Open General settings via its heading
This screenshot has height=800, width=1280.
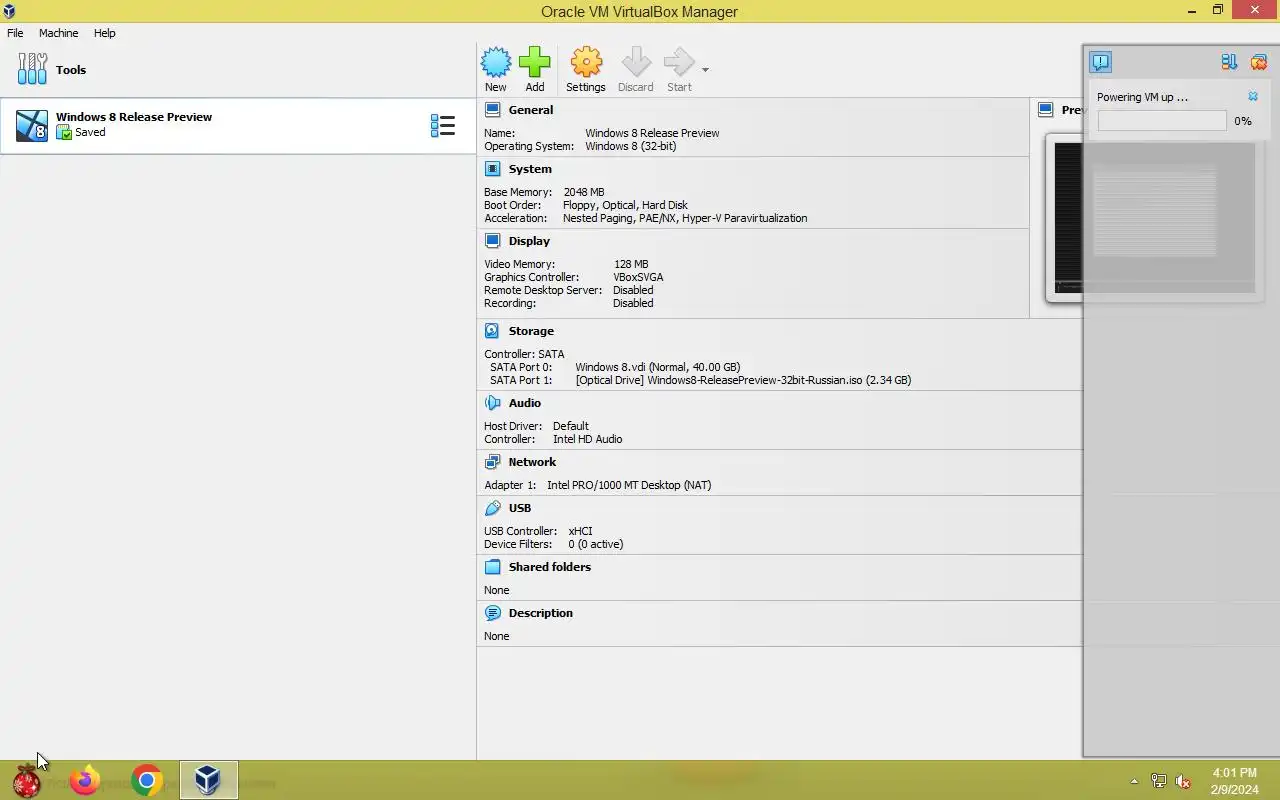coord(530,110)
